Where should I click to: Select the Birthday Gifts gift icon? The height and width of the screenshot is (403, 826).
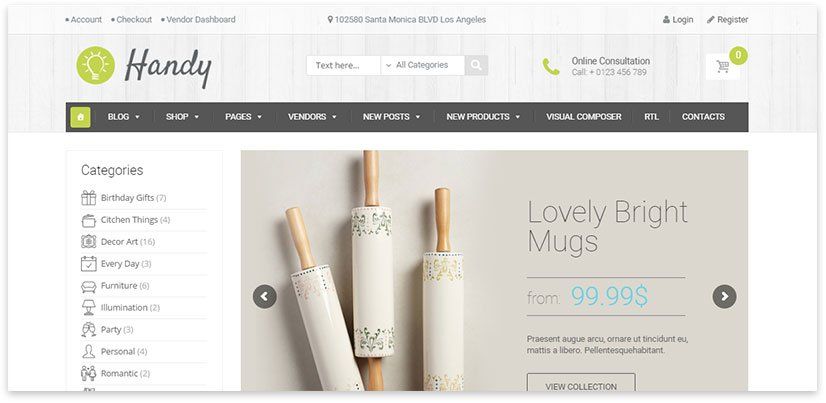point(88,198)
